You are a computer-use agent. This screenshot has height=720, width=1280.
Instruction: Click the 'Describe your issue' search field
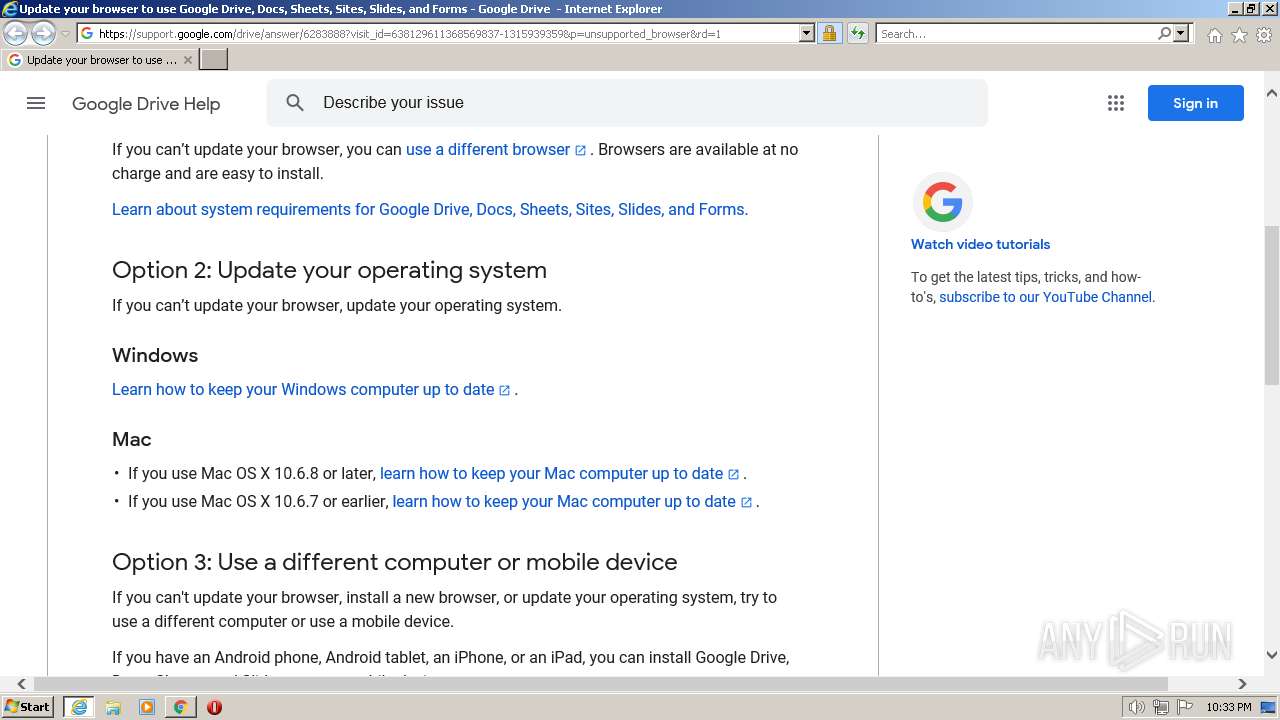pyautogui.click(x=627, y=103)
